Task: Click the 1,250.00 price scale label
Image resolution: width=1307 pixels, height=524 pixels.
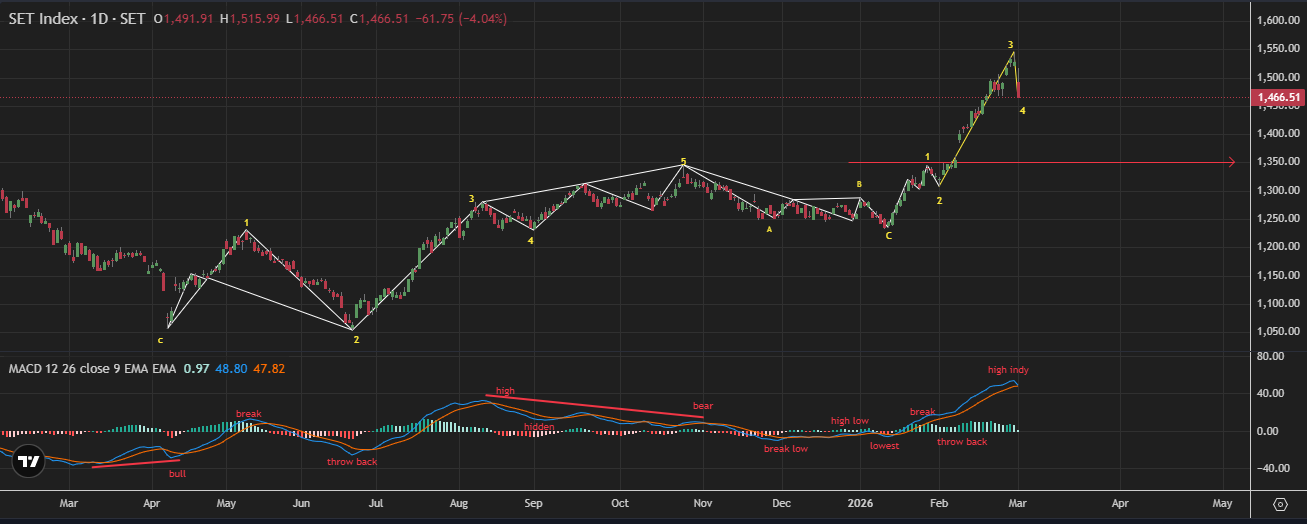Action: [x=1280, y=218]
